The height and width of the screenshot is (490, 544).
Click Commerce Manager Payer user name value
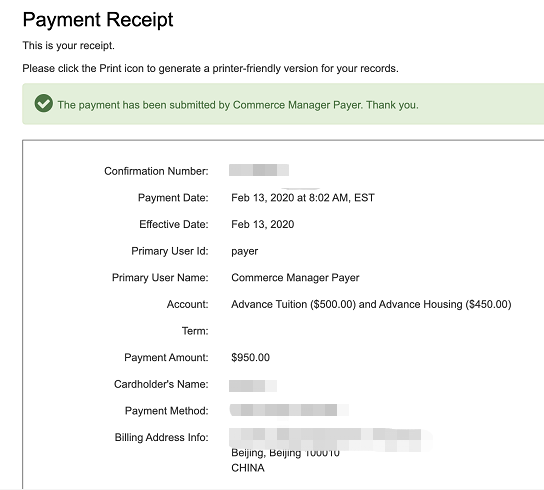(x=295, y=278)
